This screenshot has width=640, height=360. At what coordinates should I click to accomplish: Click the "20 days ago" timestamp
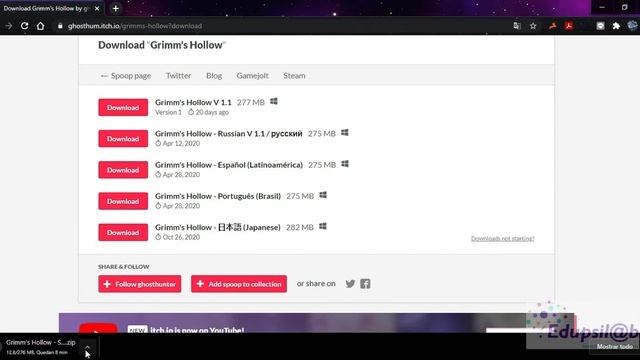pyautogui.click(x=212, y=112)
